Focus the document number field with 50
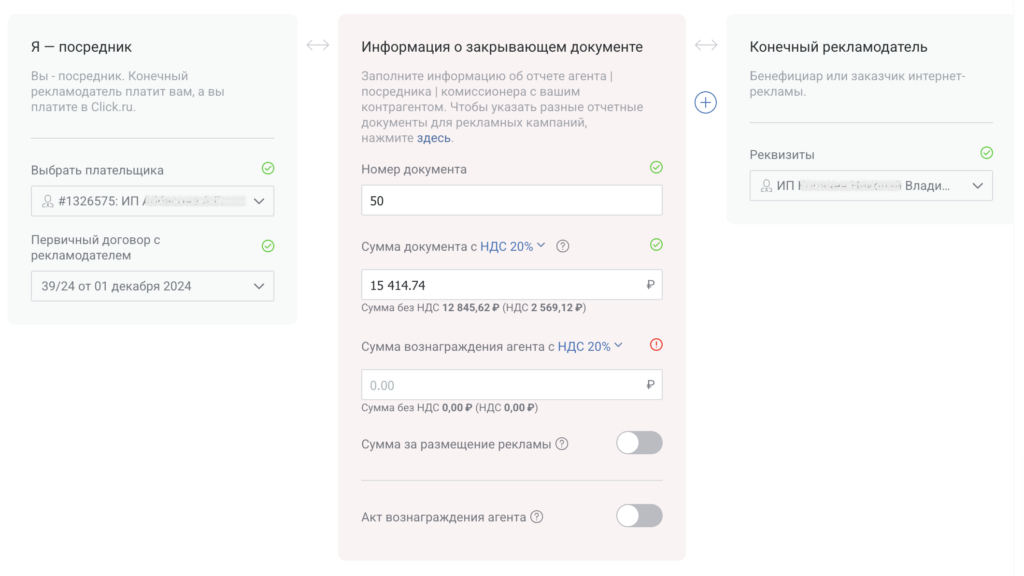The width and height of the screenshot is (1024, 576). coord(511,200)
